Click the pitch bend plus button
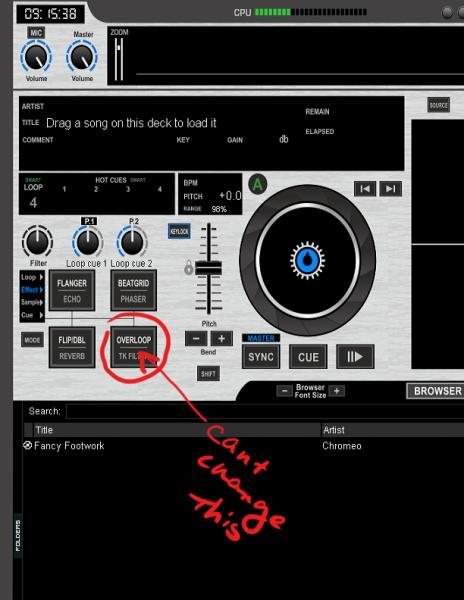Viewport: 464px width, 600px height. click(221, 339)
